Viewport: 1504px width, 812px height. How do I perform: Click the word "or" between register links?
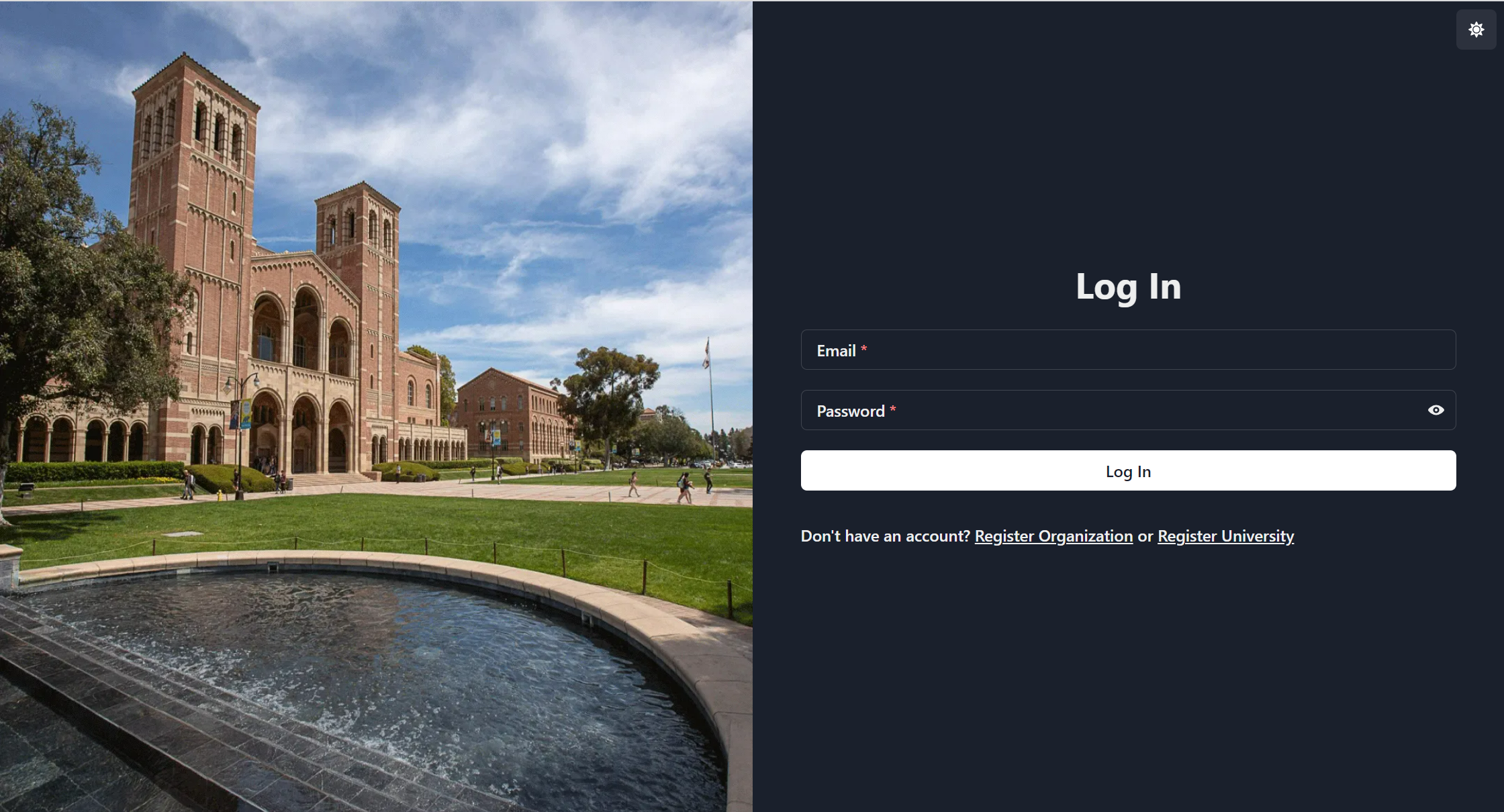click(1145, 537)
